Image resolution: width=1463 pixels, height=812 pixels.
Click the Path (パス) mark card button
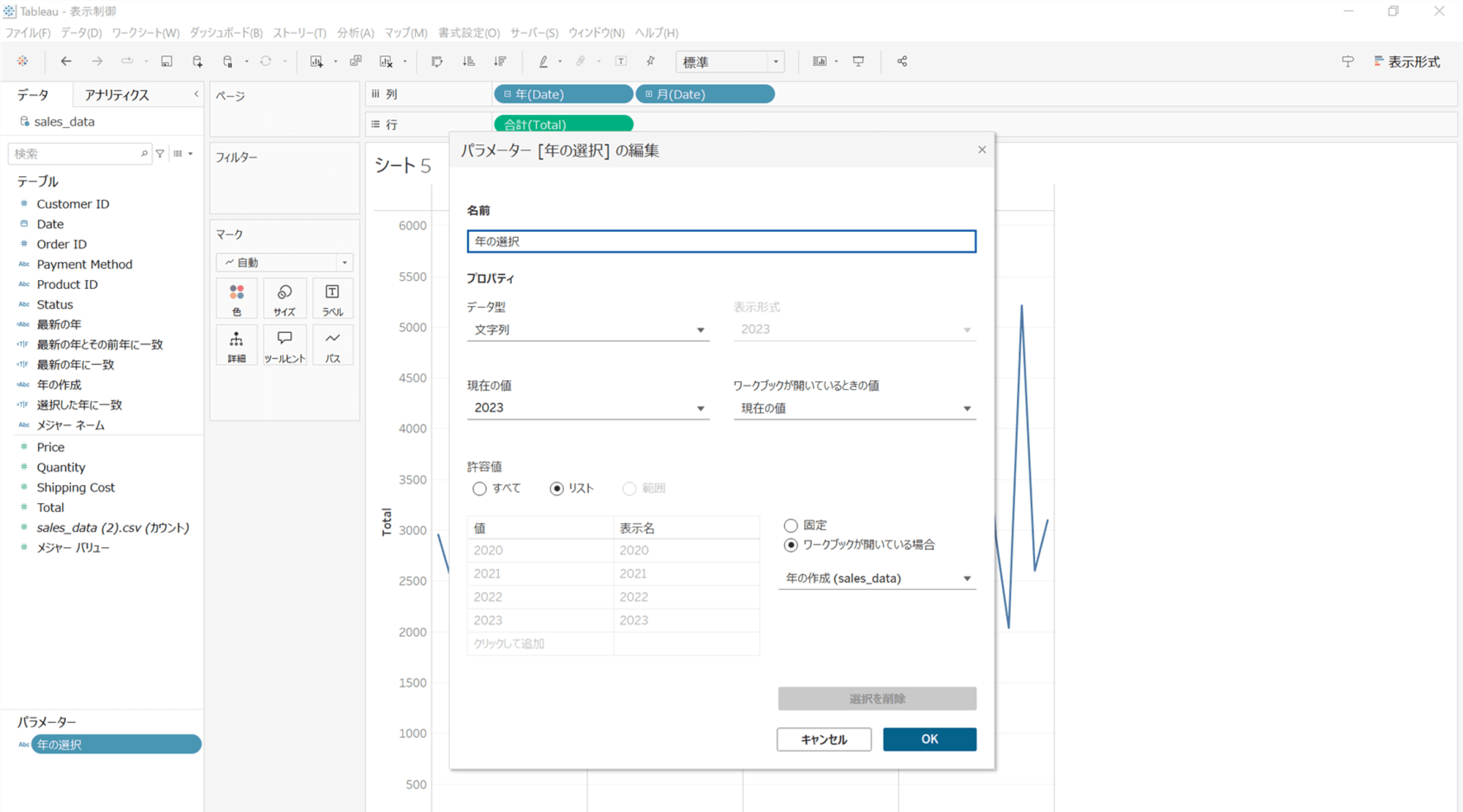(333, 345)
